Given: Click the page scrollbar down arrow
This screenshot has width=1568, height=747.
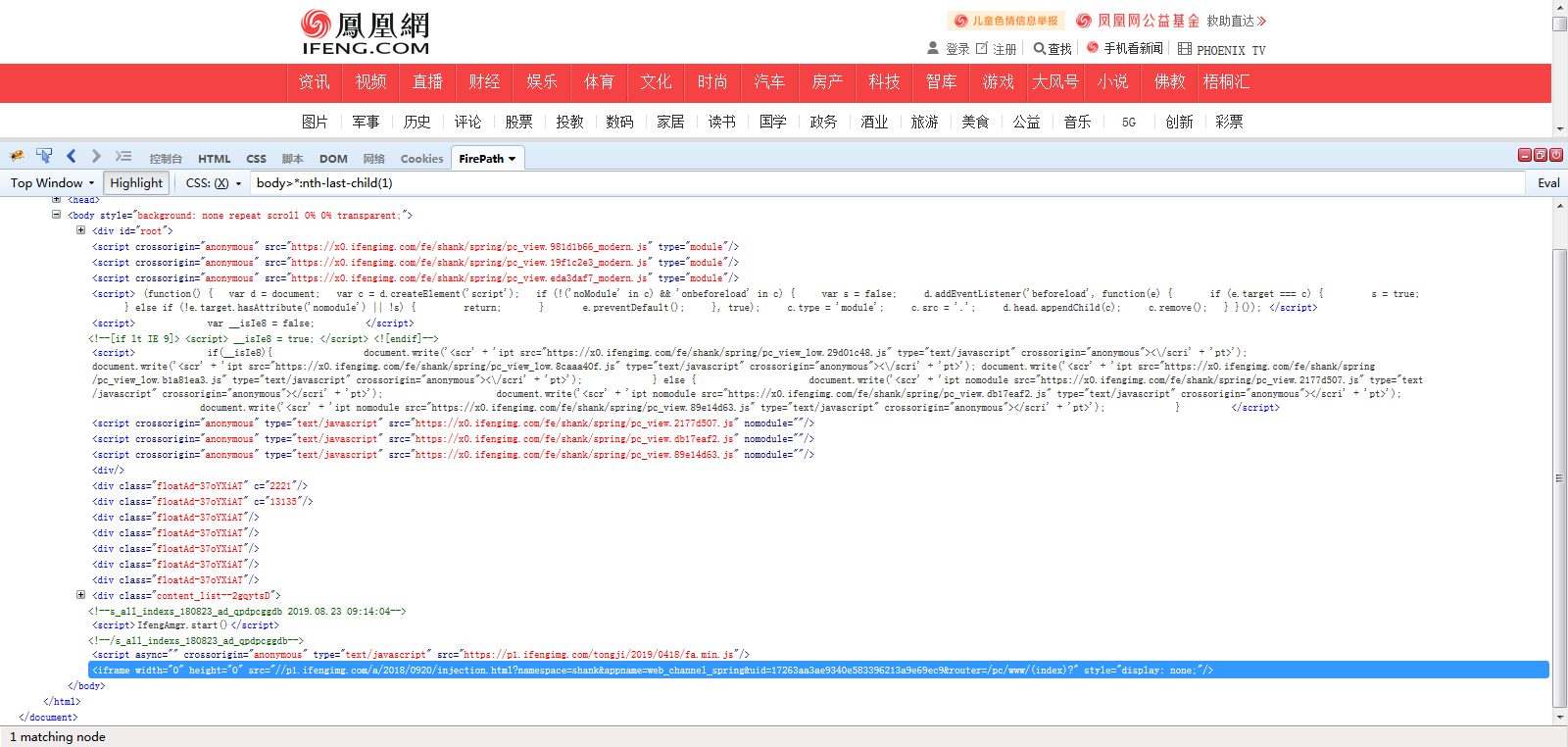Looking at the screenshot, I should coord(1560,127).
